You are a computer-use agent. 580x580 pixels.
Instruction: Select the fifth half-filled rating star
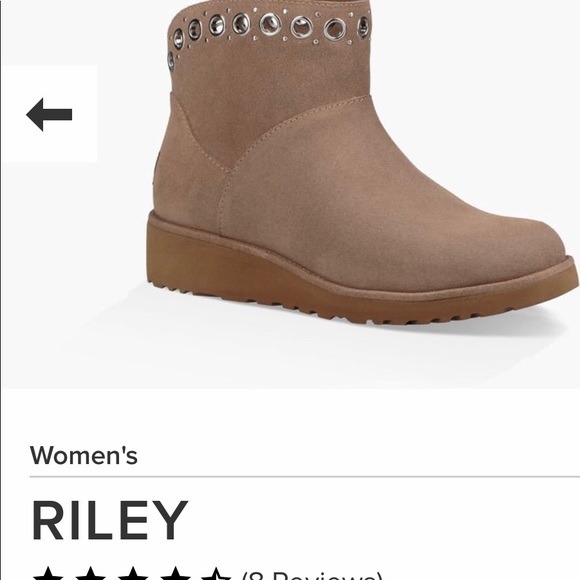[216, 574]
